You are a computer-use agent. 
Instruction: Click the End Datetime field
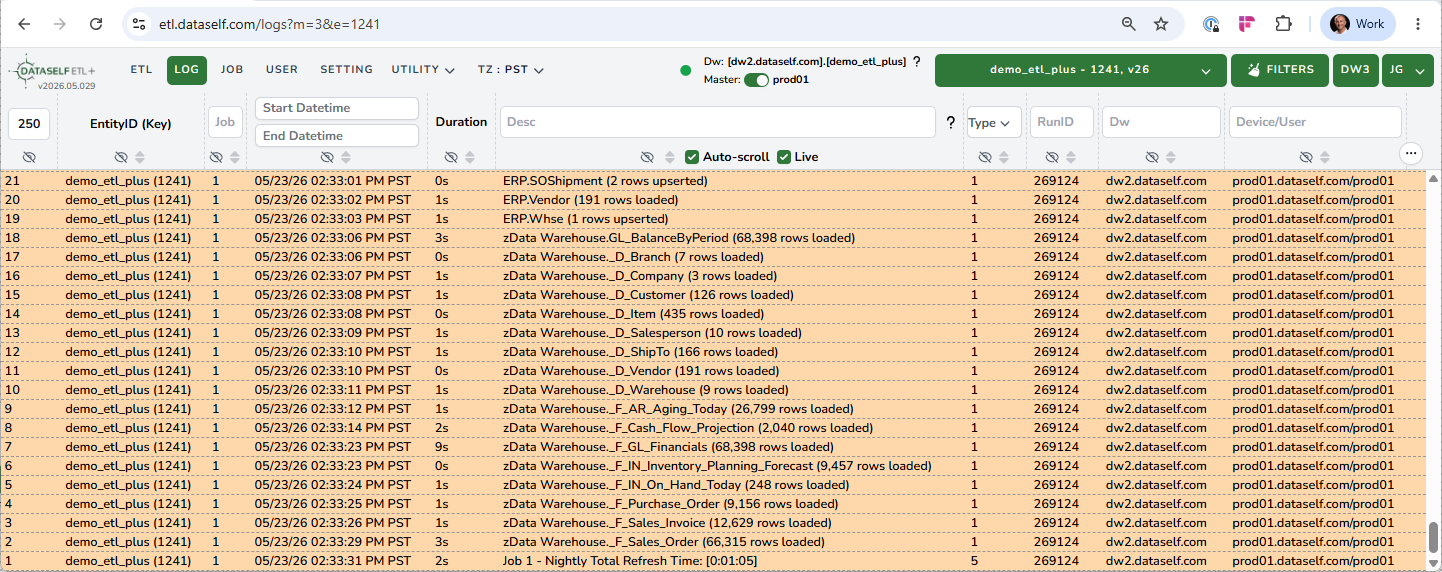pos(337,135)
